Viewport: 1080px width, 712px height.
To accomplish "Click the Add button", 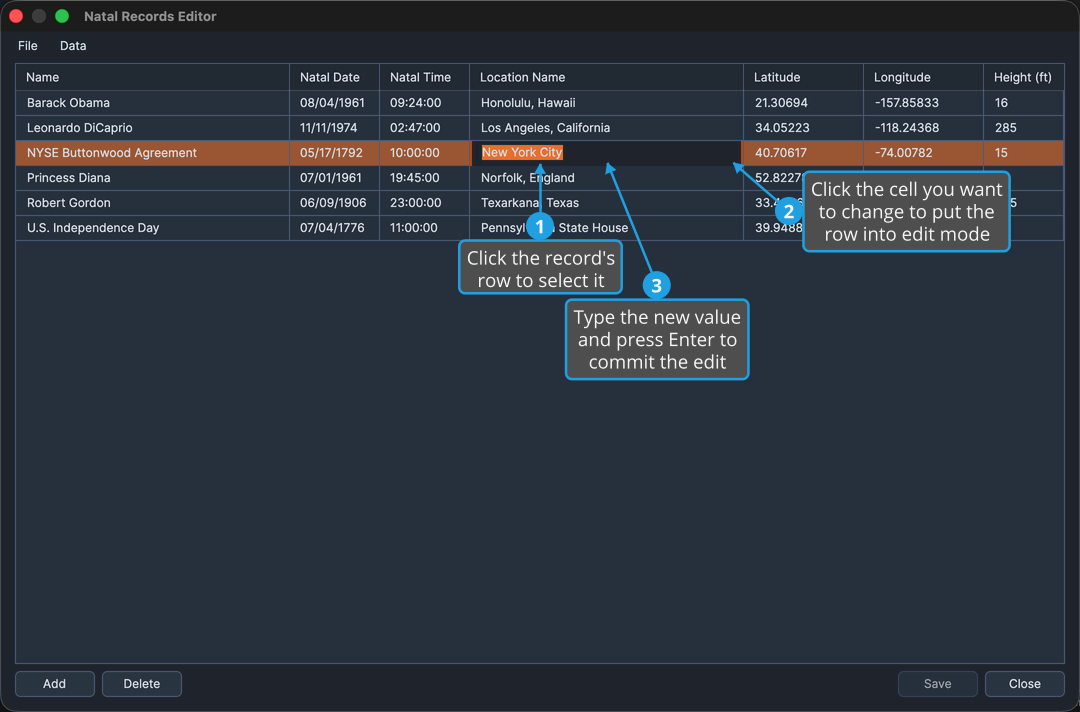I will click(54, 684).
